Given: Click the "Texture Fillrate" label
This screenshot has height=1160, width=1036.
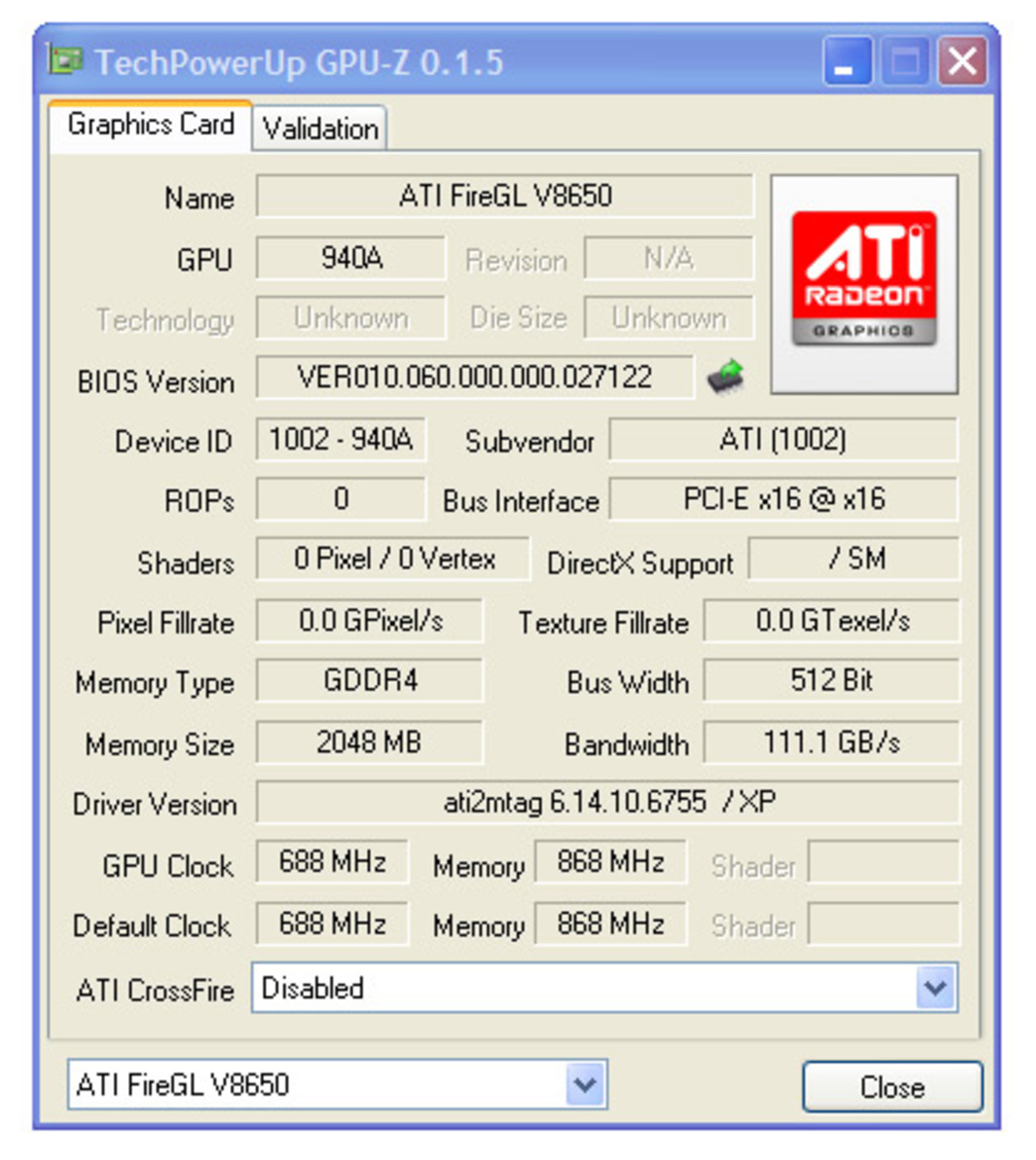Looking at the screenshot, I should click(603, 623).
